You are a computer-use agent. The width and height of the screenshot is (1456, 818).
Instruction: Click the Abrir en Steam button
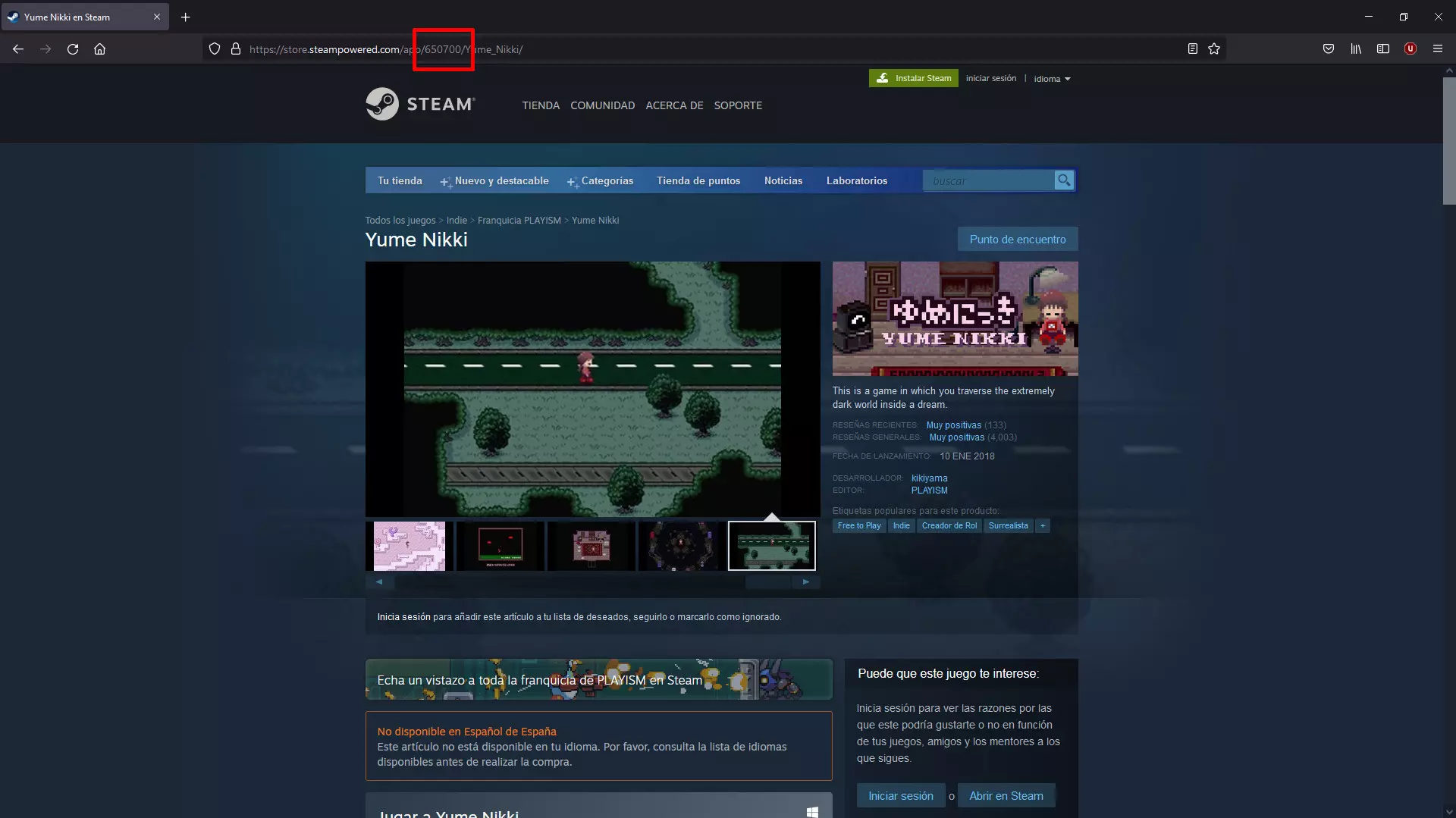pos(1006,795)
